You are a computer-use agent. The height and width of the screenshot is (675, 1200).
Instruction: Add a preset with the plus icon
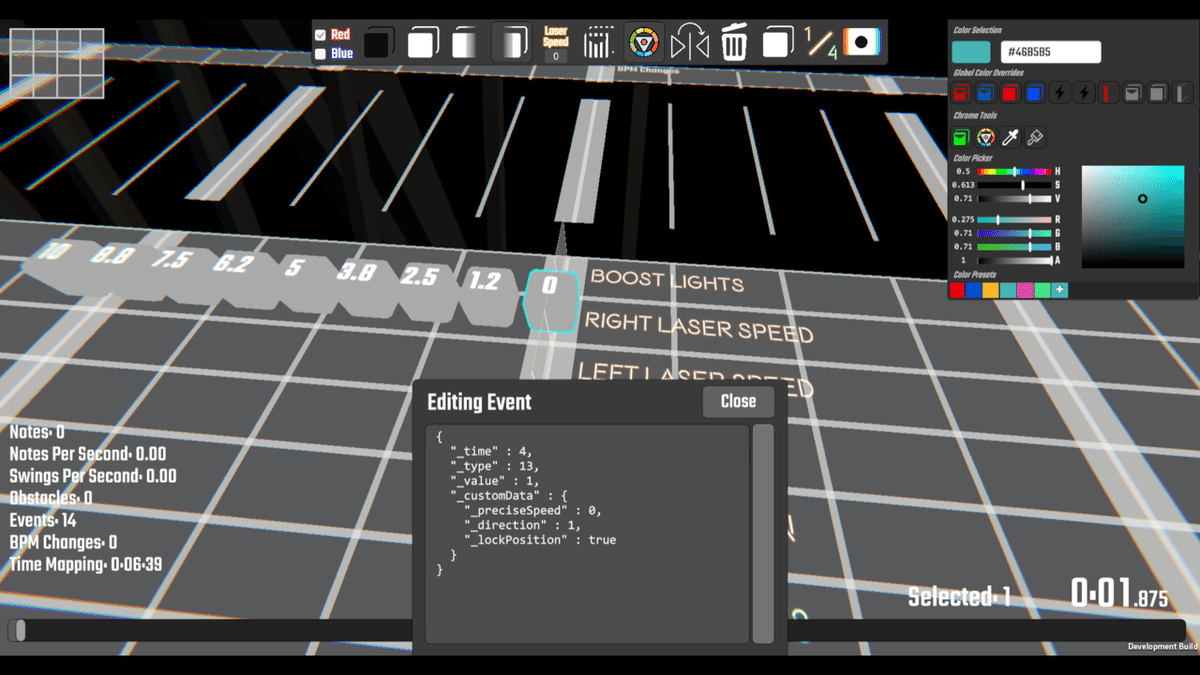click(1060, 290)
